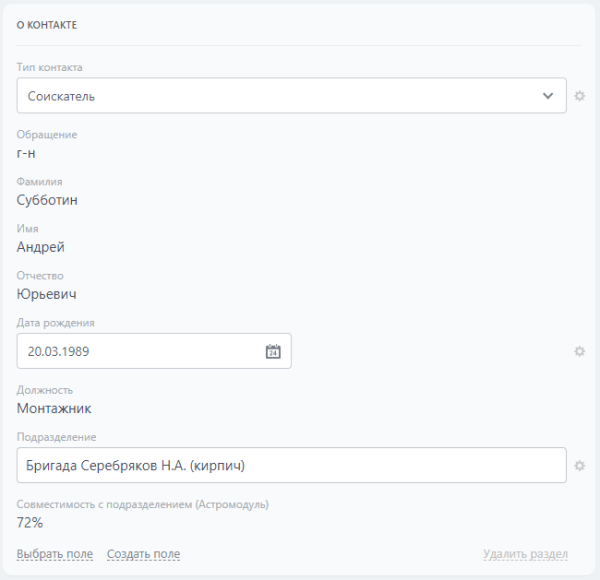This screenshot has height=580, width=600.
Task: Click the Дата рождения field label
Action: (x=55, y=323)
